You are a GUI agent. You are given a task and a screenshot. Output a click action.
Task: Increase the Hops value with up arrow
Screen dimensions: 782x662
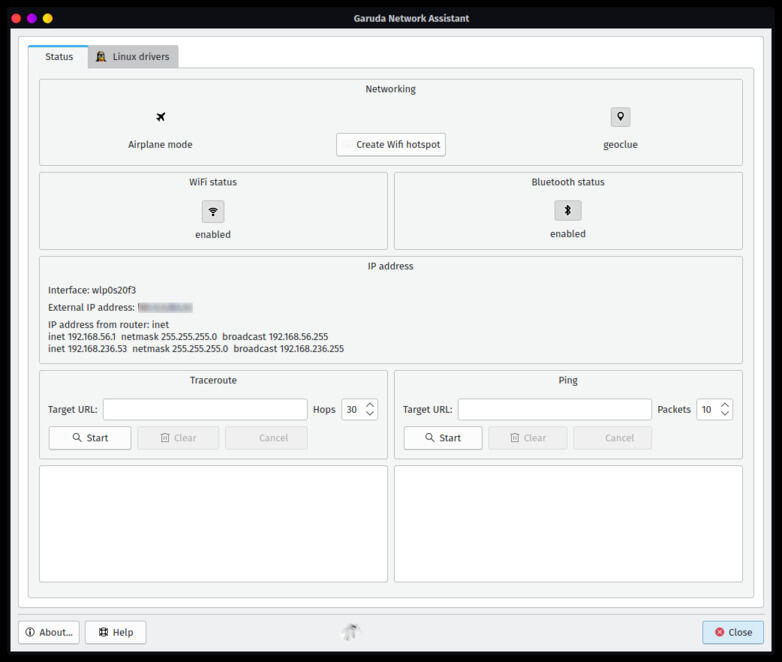click(370, 405)
